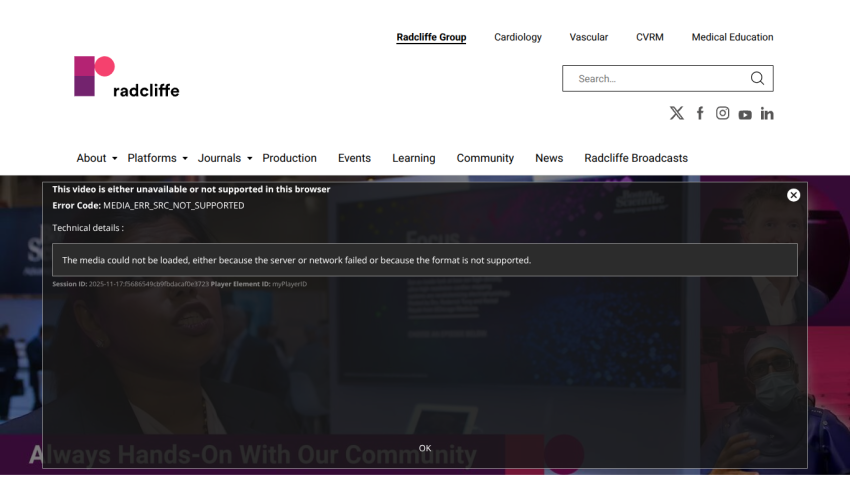Click the Session ID text line

(179, 284)
